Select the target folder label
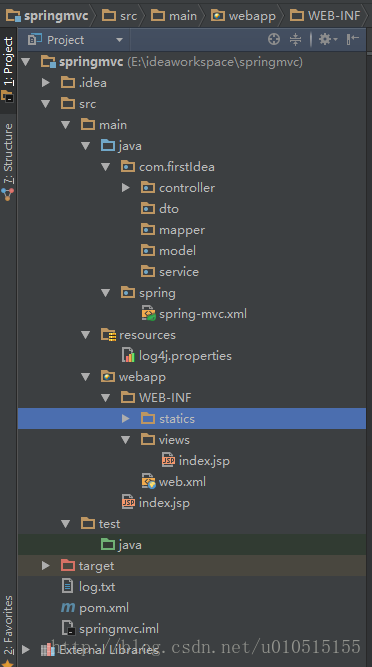 [97, 566]
